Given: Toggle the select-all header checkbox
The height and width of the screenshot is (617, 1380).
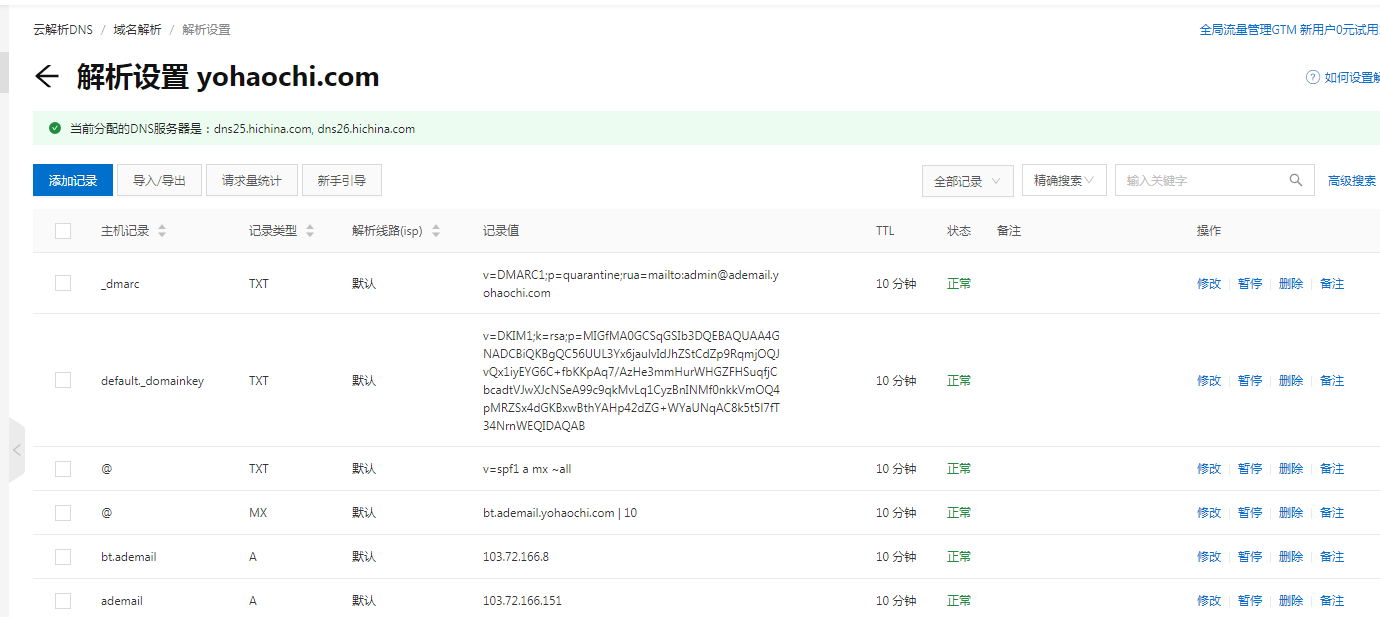Looking at the screenshot, I should 63,231.
